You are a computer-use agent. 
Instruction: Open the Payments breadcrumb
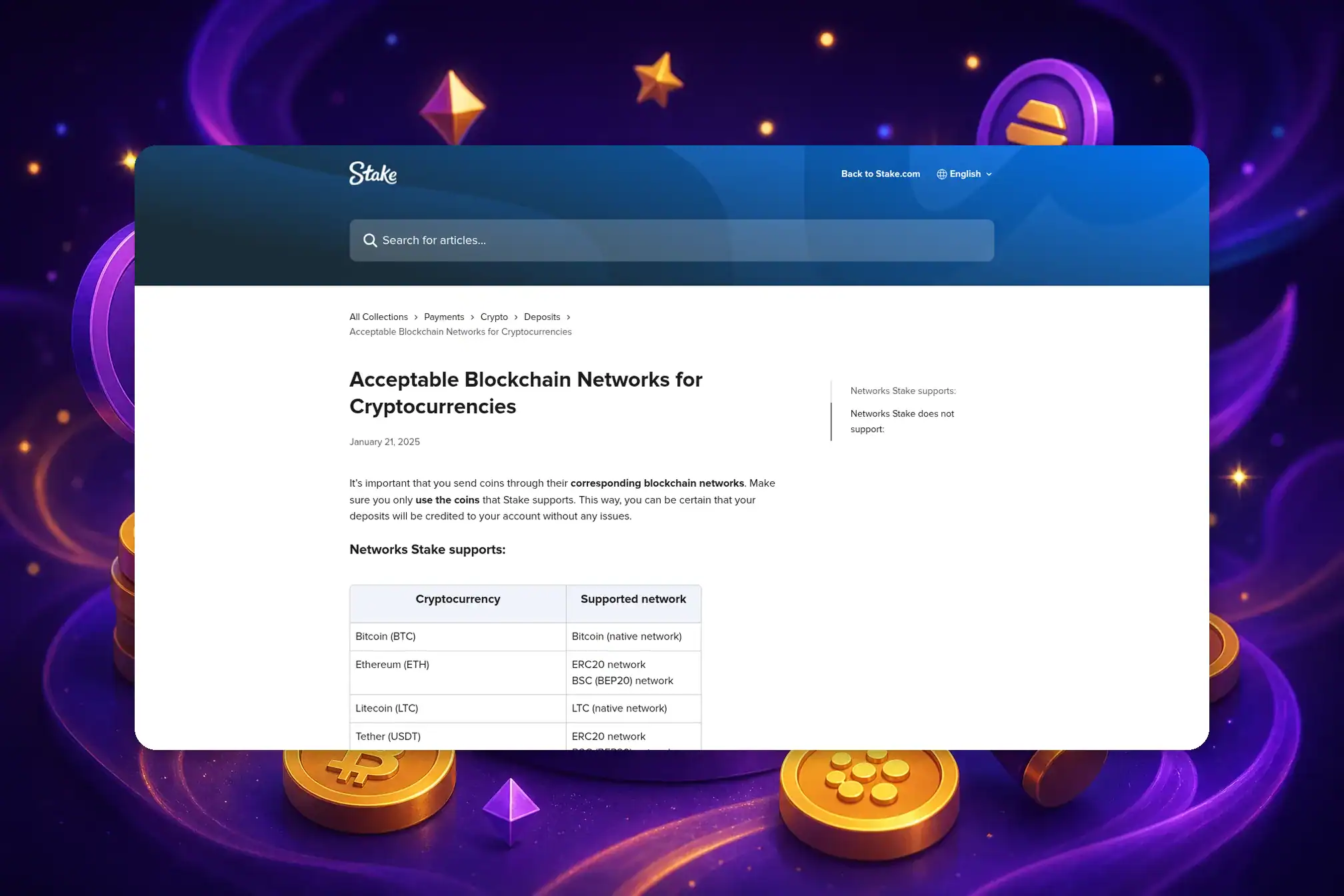point(444,317)
